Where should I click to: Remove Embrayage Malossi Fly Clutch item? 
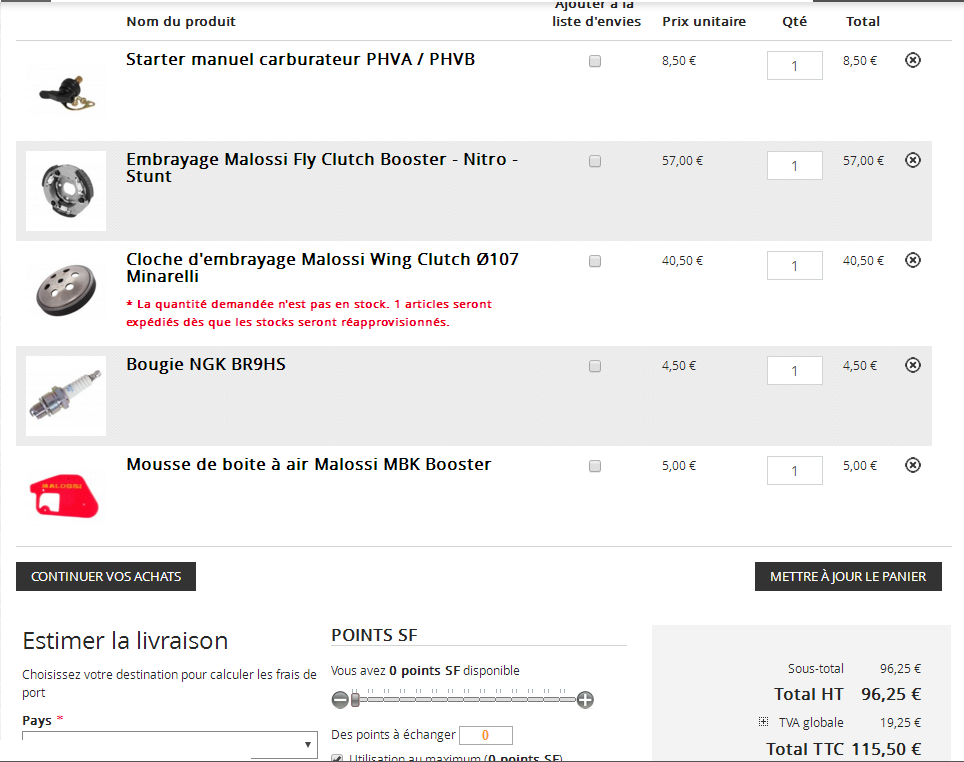tap(913, 160)
